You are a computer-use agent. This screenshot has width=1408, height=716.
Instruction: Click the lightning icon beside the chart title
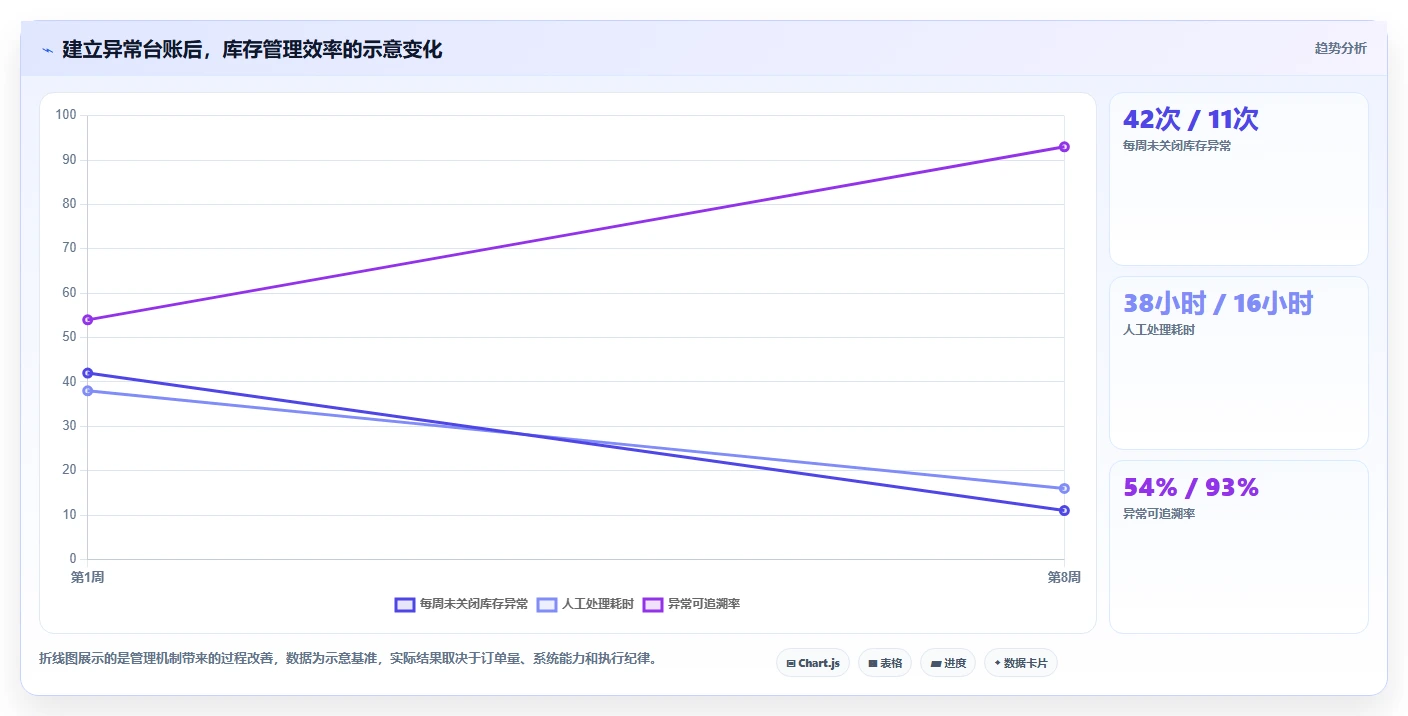point(47,49)
